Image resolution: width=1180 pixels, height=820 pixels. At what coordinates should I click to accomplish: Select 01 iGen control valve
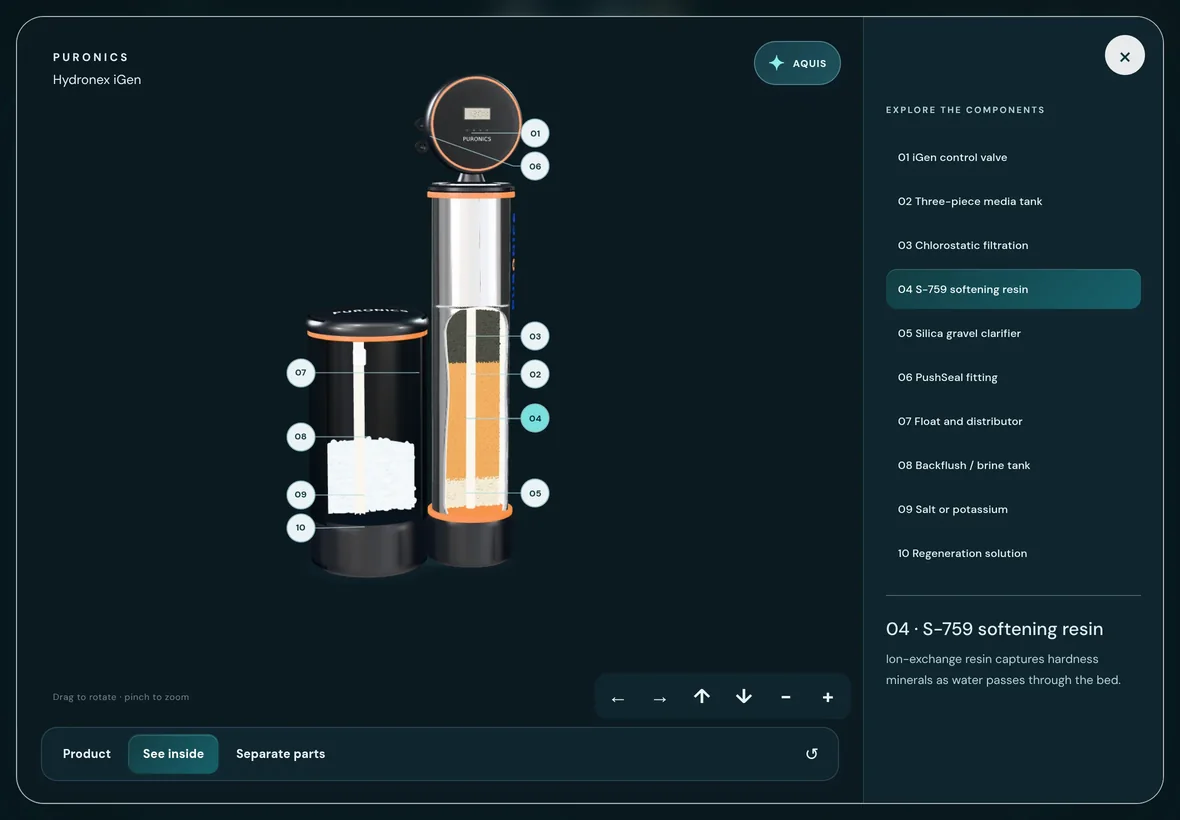pyautogui.click(x=1013, y=157)
